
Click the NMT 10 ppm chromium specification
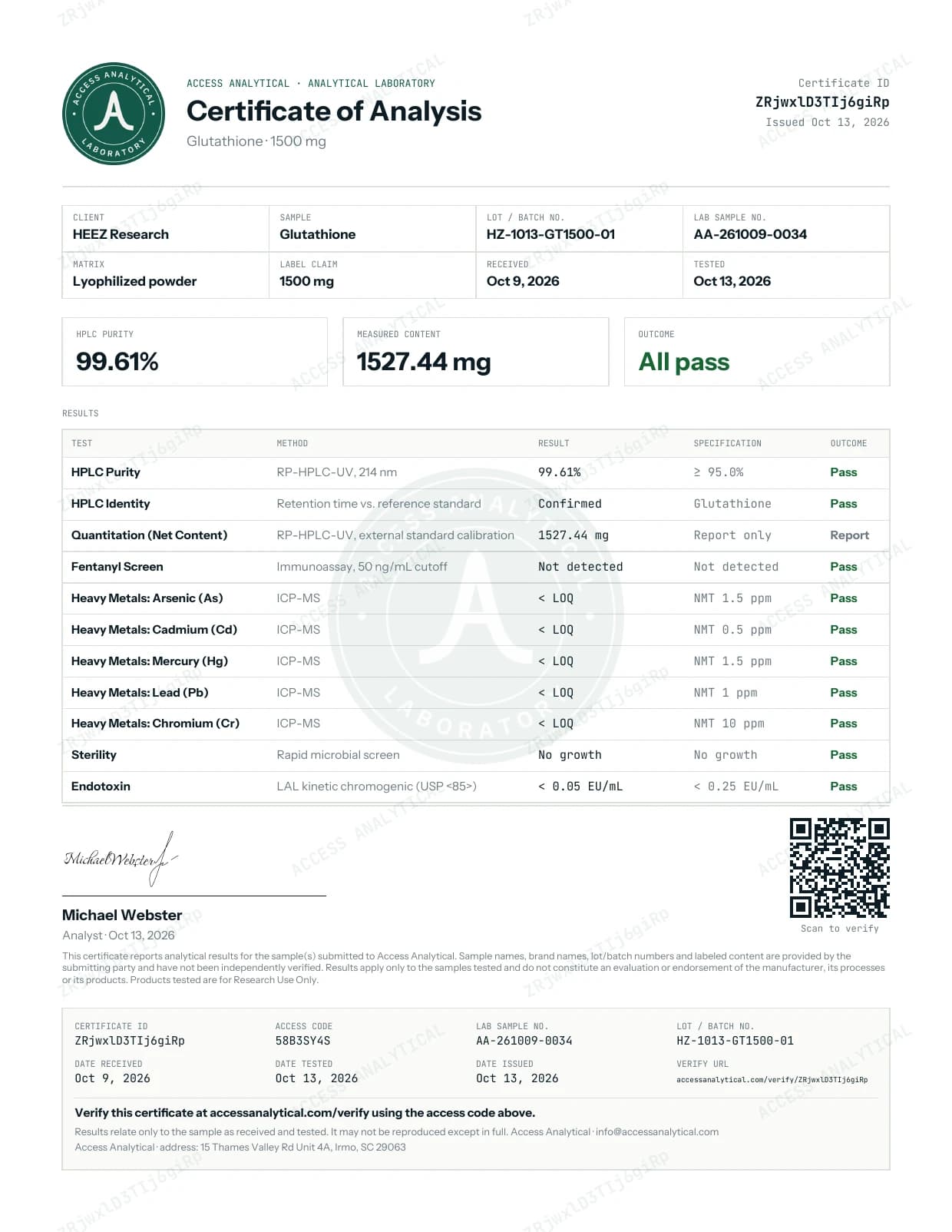[729, 724]
